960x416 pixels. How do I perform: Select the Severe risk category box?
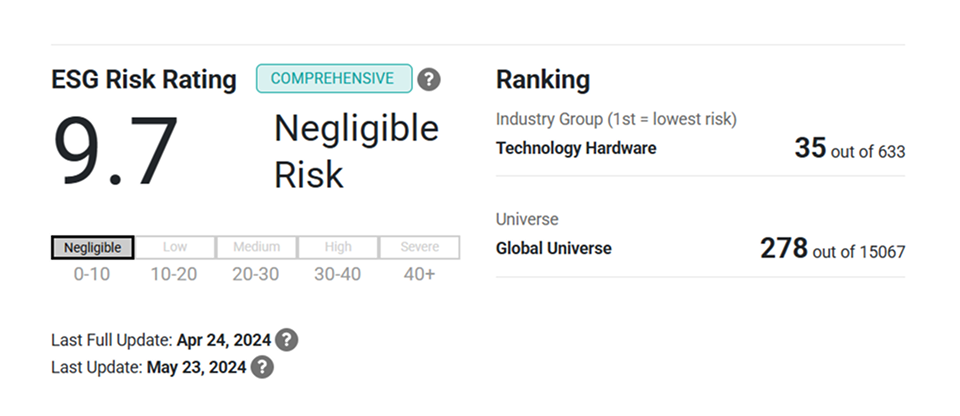tap(419, 248)
